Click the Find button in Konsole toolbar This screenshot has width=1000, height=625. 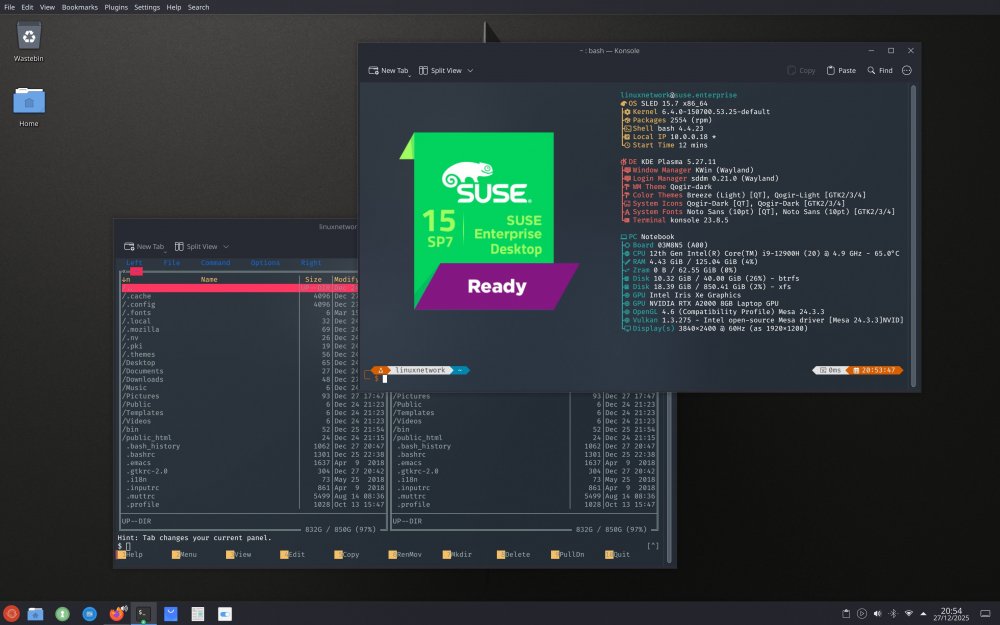(x=880, y=71)
